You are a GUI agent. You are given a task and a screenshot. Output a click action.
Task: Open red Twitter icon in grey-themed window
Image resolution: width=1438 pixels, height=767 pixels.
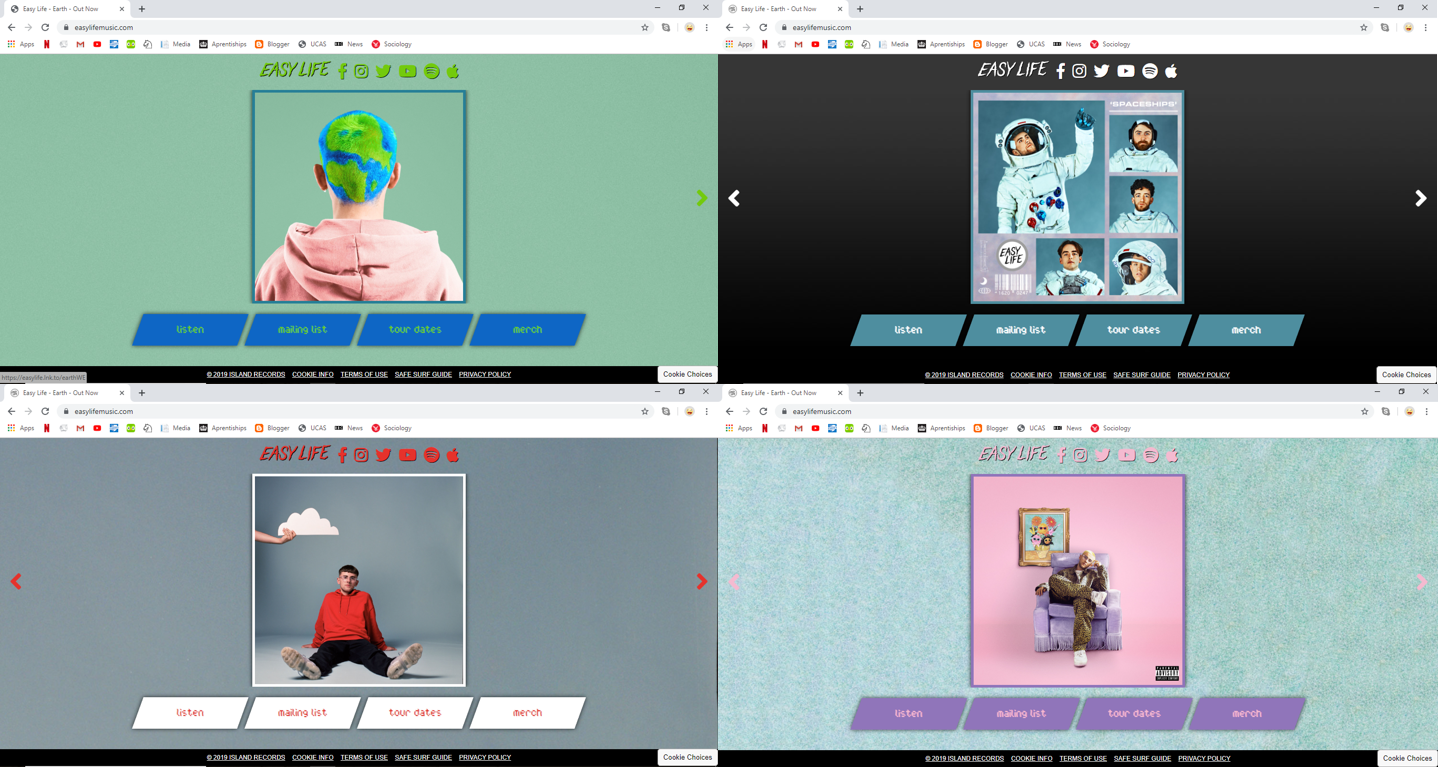tap(383, 455)
